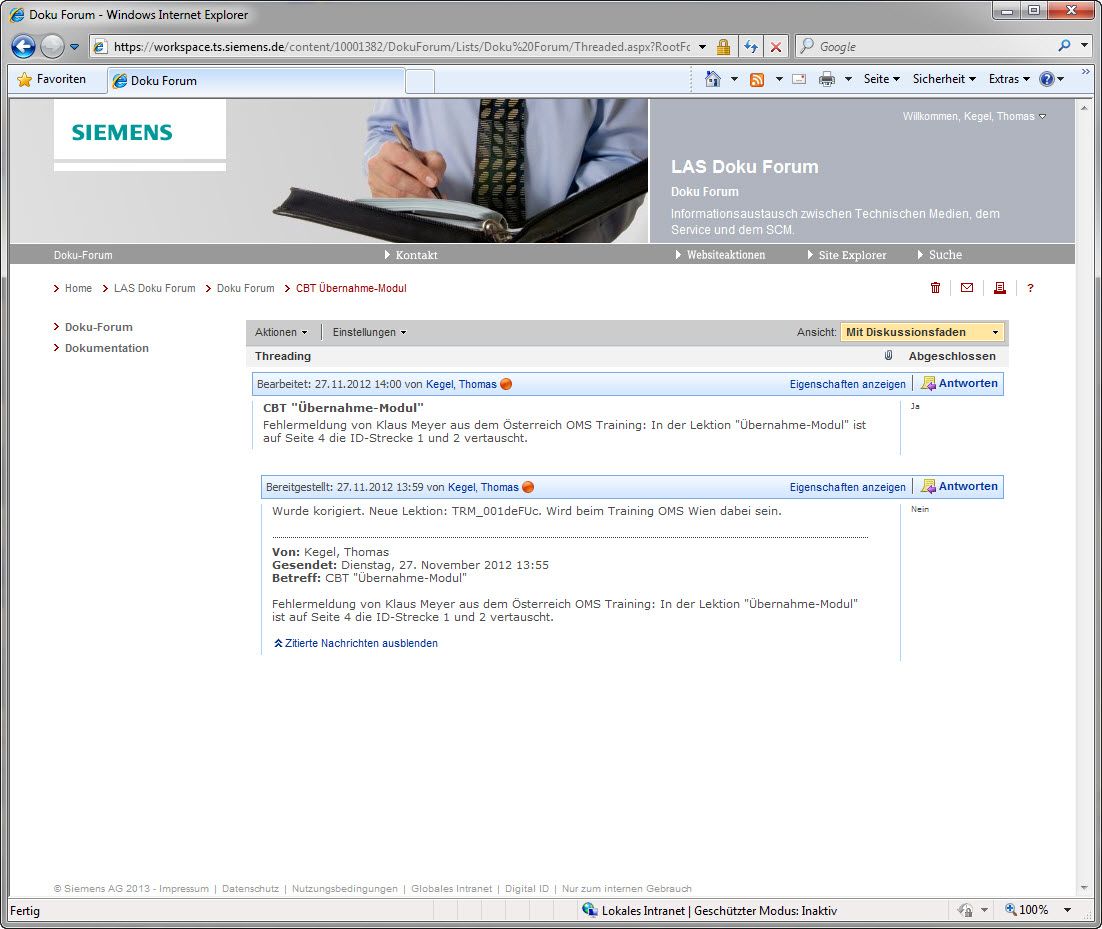Click the browser back arrow button
1102x929 pixels.
(x=24, y=46)
